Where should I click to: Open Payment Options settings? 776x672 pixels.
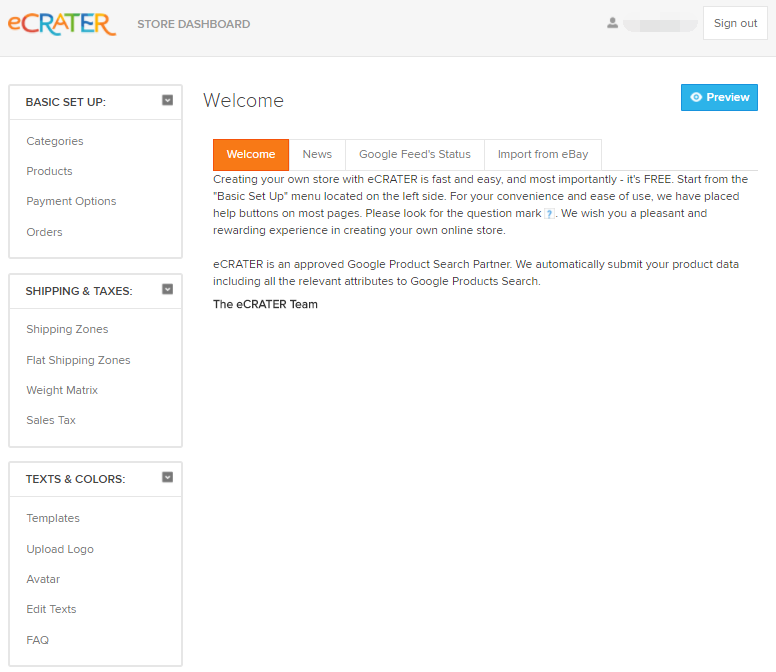click(x=71, y=201)
